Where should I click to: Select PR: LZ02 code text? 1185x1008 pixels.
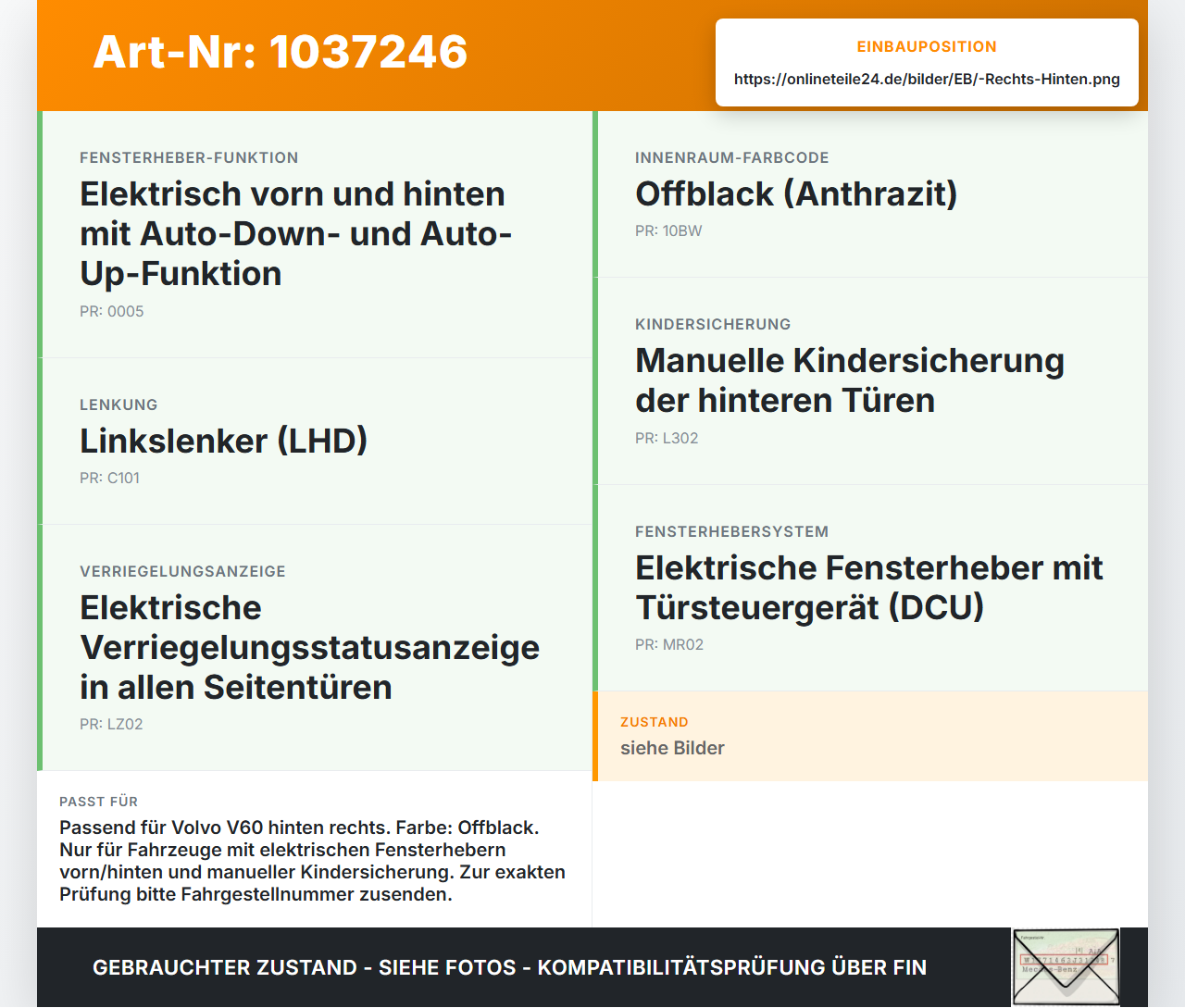click(111, 724)
